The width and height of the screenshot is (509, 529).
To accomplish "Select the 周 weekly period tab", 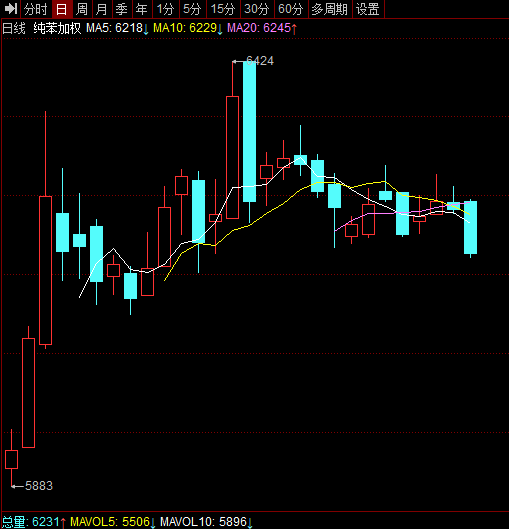I will tap(82, 9).
